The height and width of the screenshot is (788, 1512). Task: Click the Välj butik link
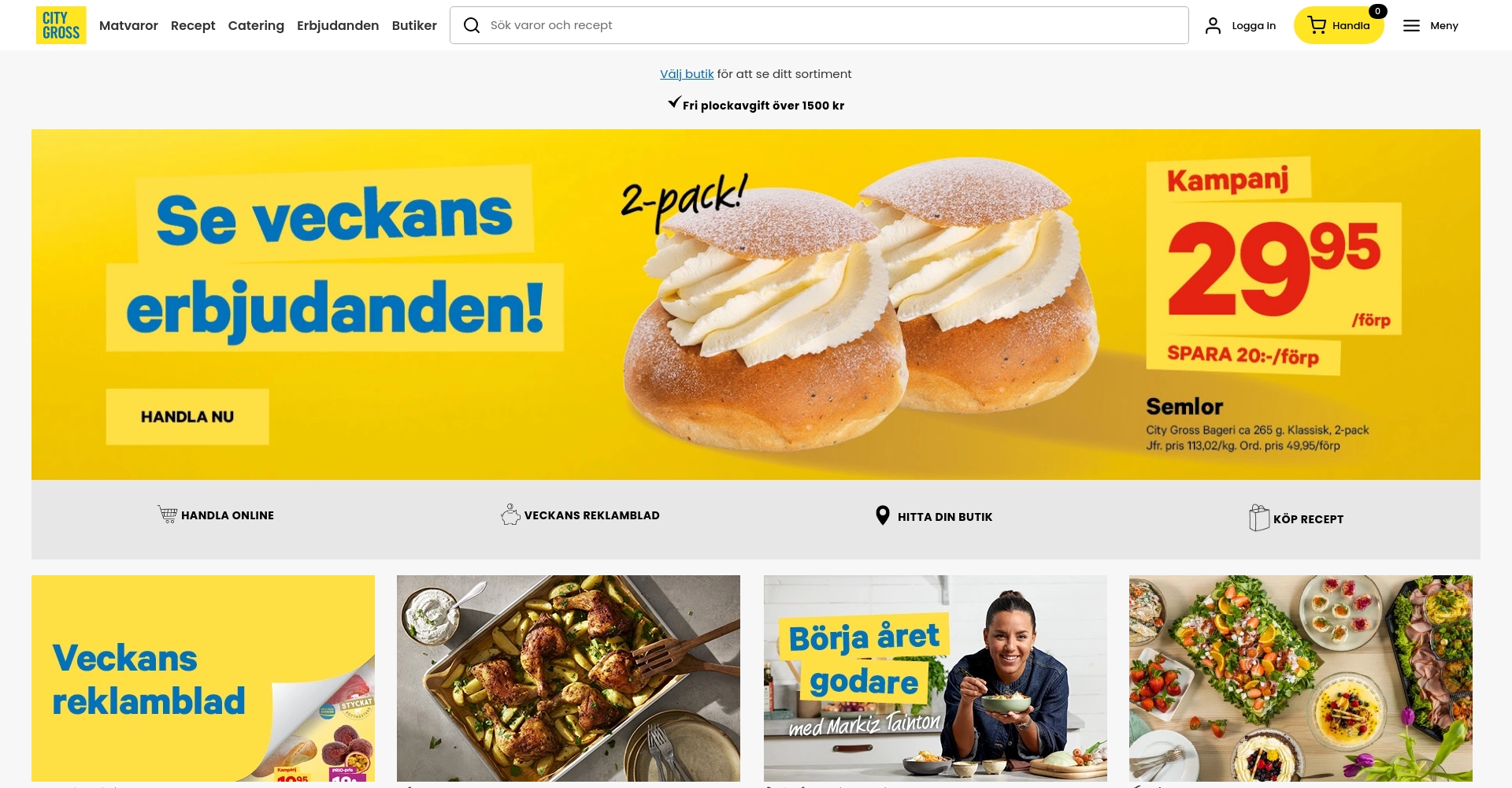[687, 73]
